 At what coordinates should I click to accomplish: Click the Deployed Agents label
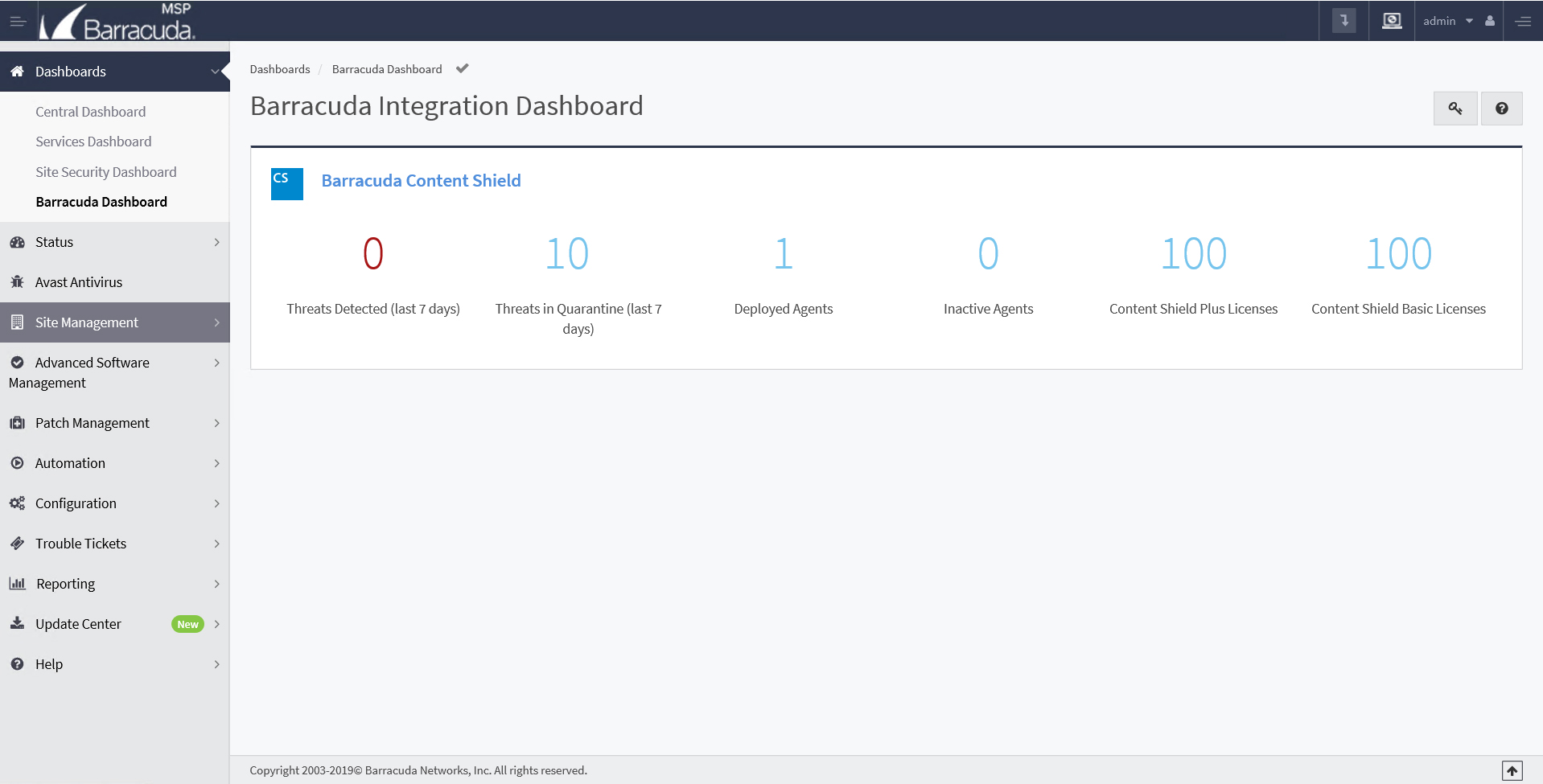784,309
